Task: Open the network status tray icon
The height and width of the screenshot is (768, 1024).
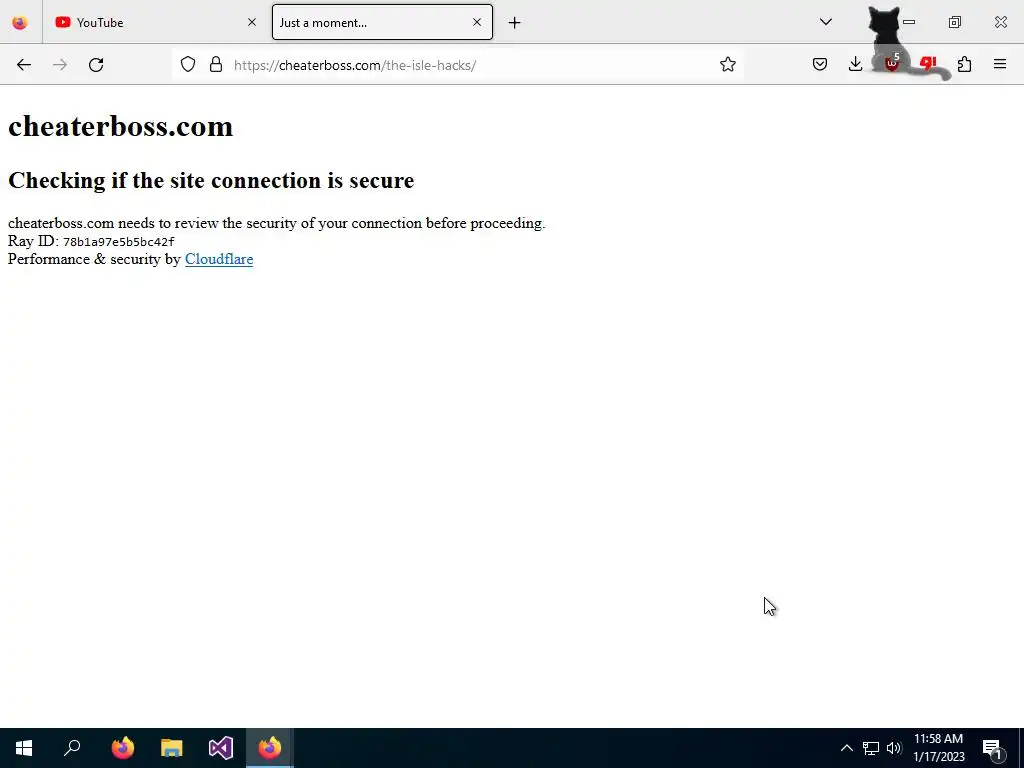Action: [871, 748]
